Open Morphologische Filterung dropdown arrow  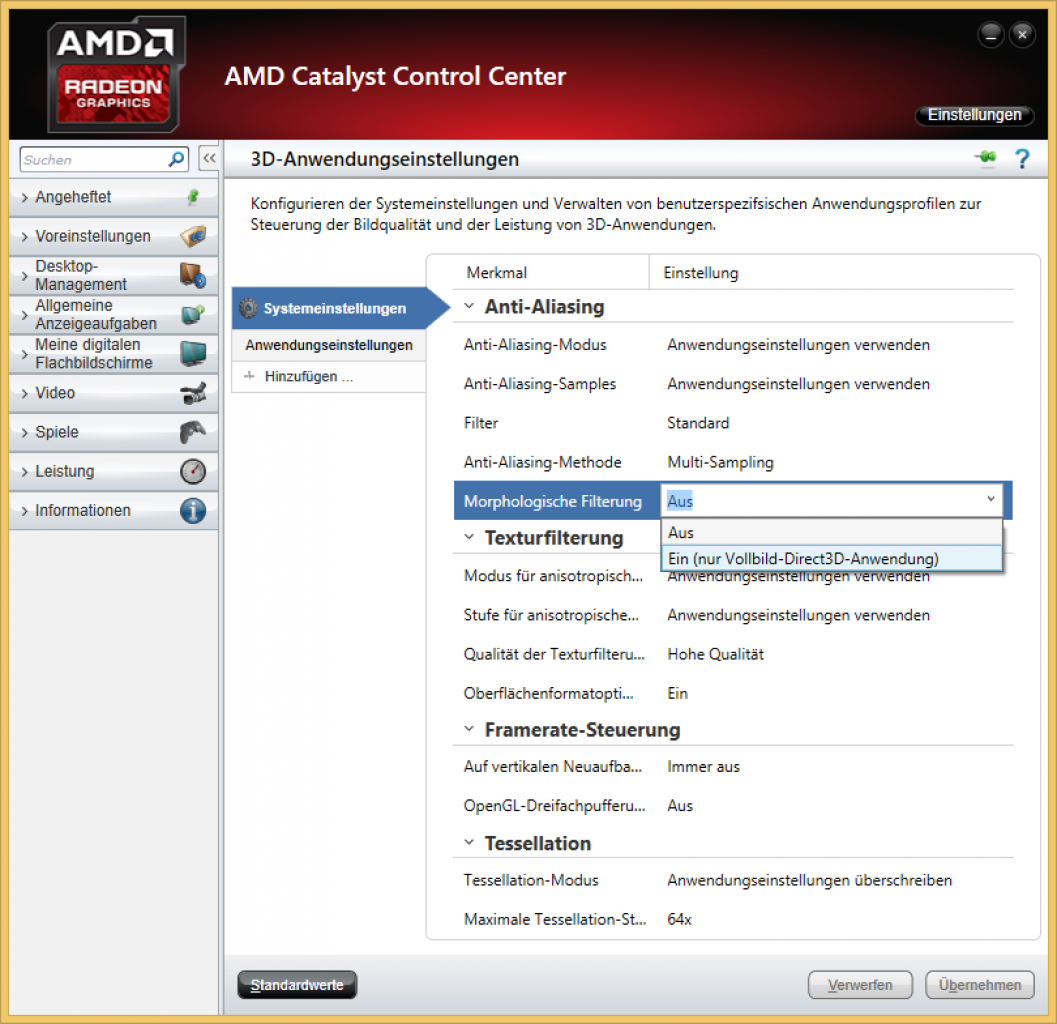point(991,500)
